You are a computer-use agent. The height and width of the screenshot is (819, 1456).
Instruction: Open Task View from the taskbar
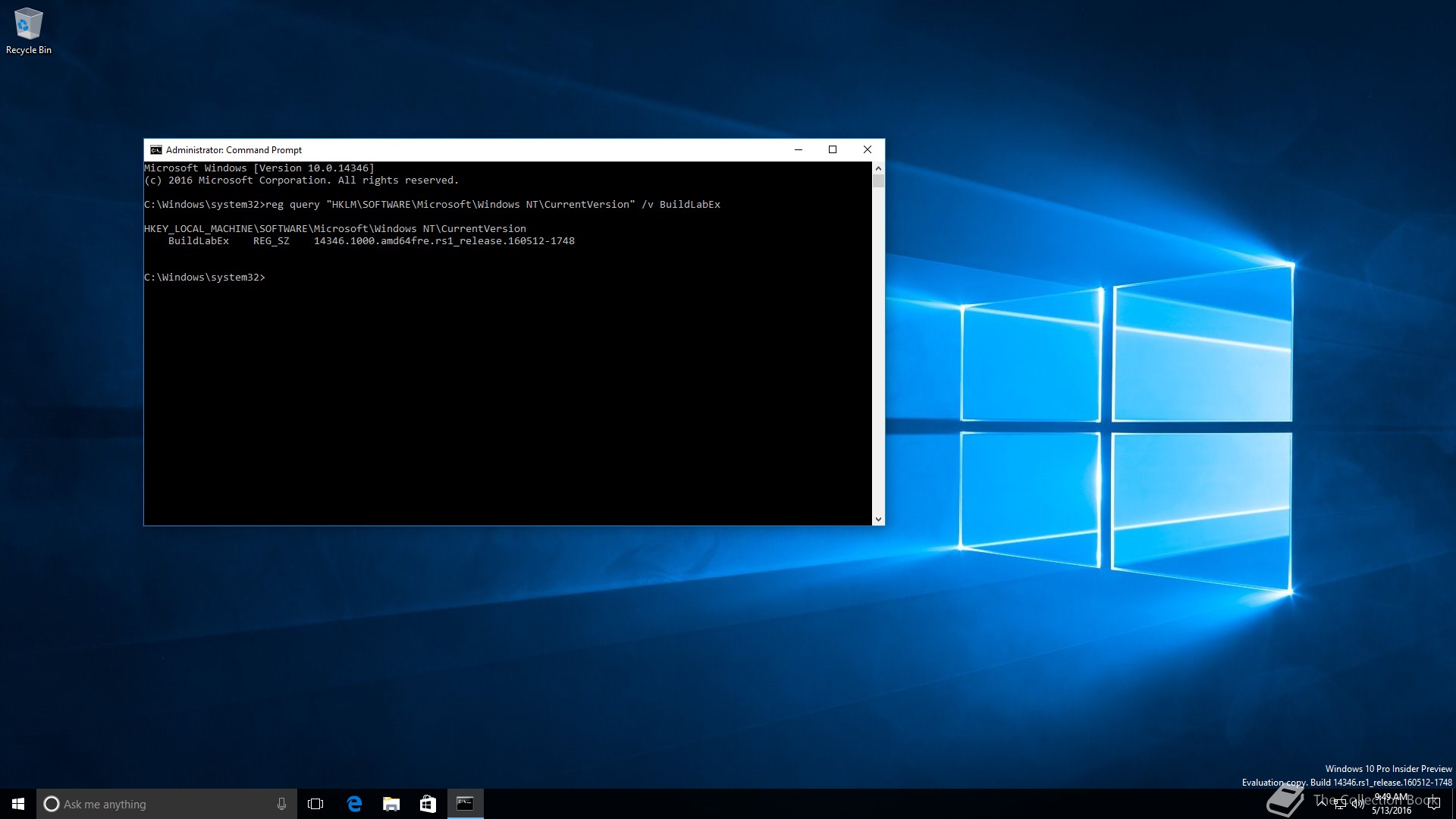pos(315,804)
